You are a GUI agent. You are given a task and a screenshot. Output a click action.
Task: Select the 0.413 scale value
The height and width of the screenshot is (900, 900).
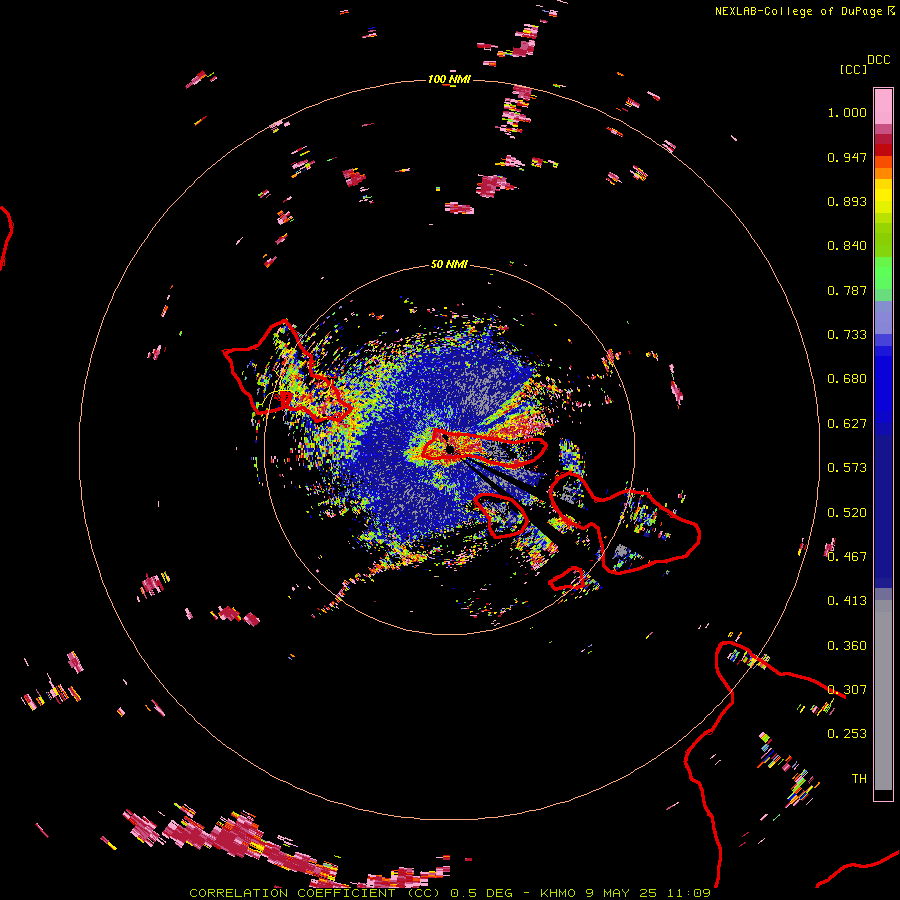coord(847,601)
